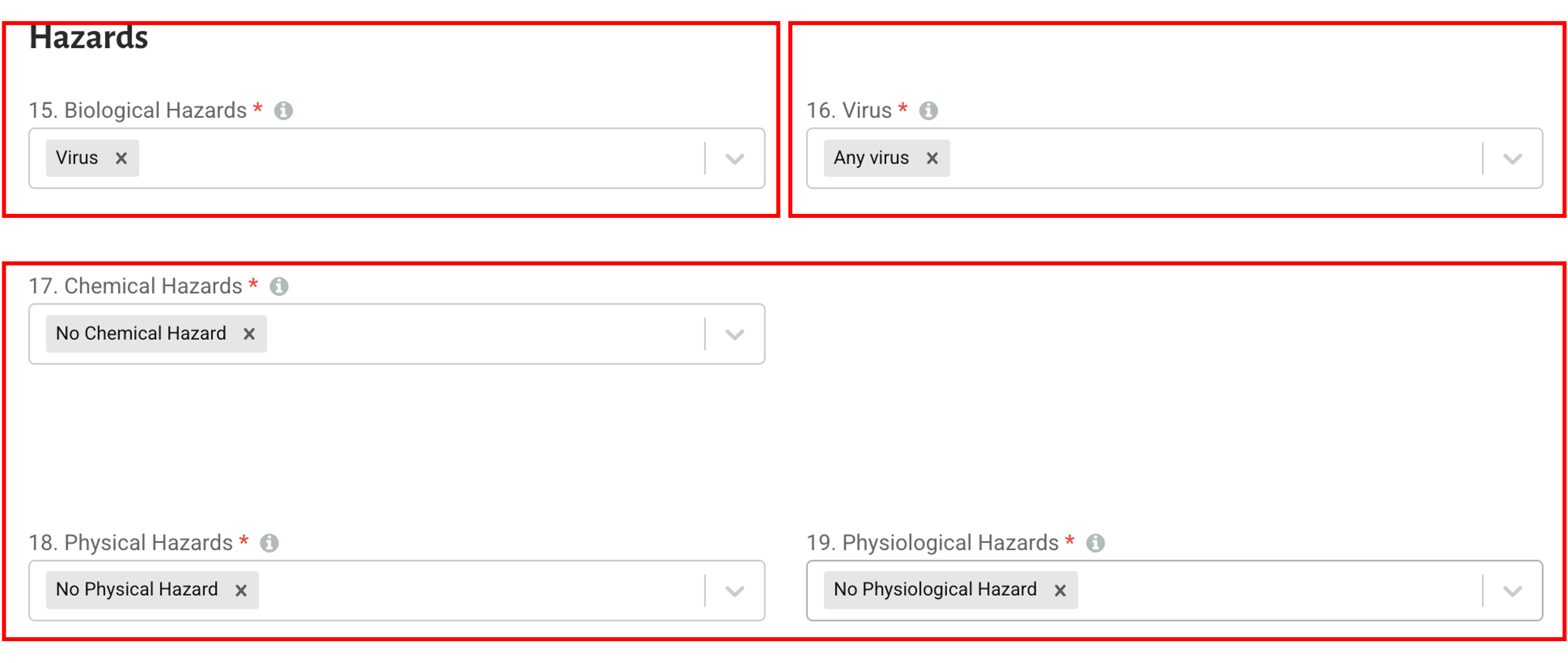Expand the Biological Hazards dropdown arrow
The height and width of the screenshot is (663, 1568).
point(735,159)
